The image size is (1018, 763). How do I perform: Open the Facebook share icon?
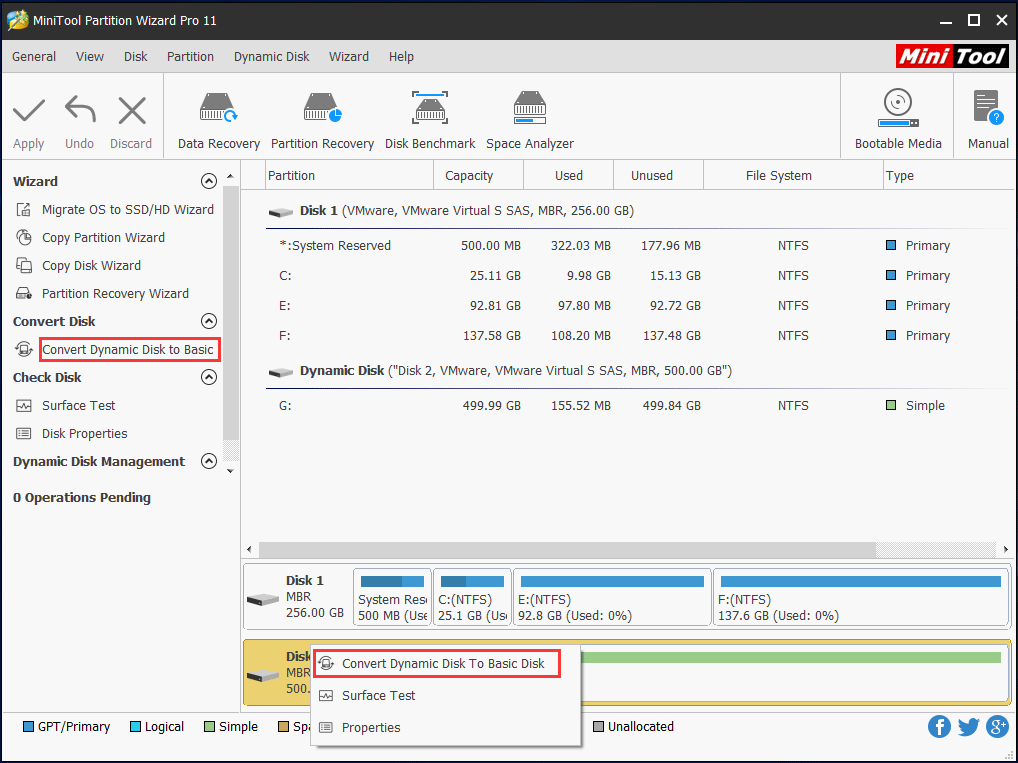[x=939, y=726]
